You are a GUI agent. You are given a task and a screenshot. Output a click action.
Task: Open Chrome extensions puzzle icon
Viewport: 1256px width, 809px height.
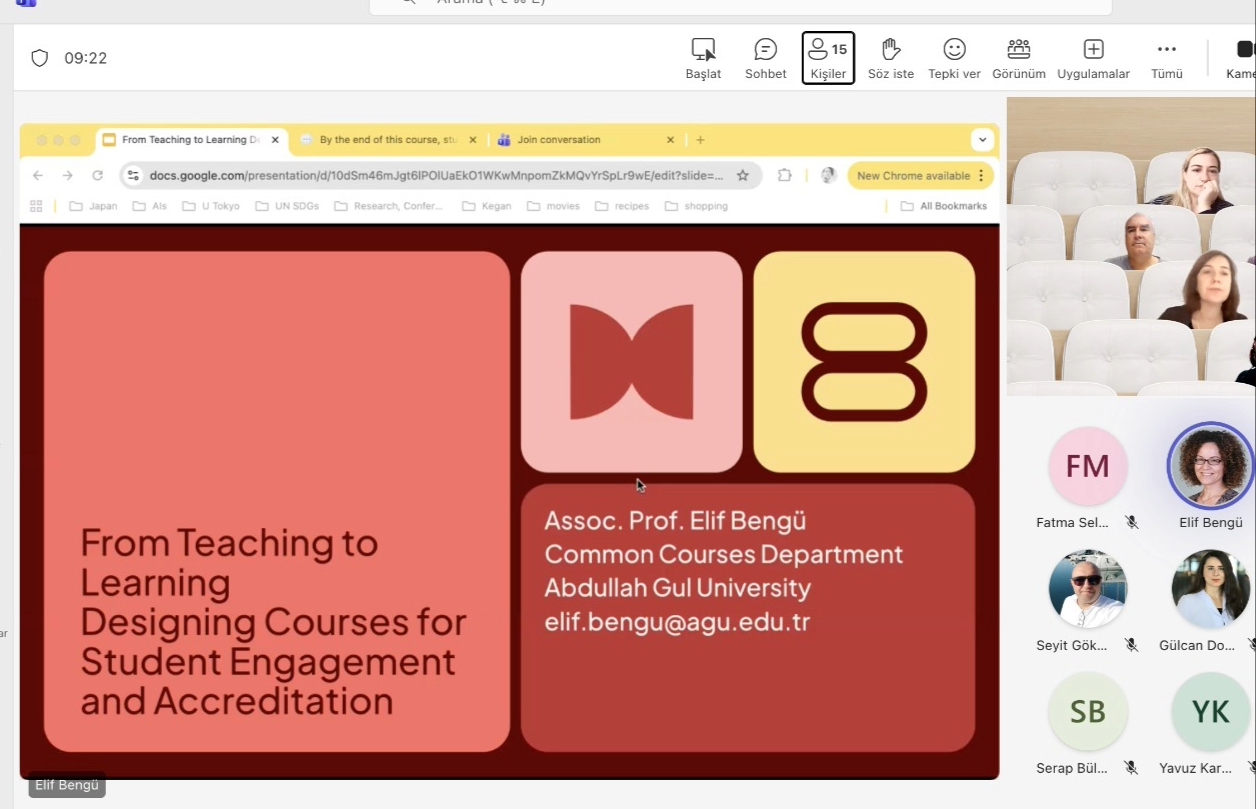click(x=785, y=175)
